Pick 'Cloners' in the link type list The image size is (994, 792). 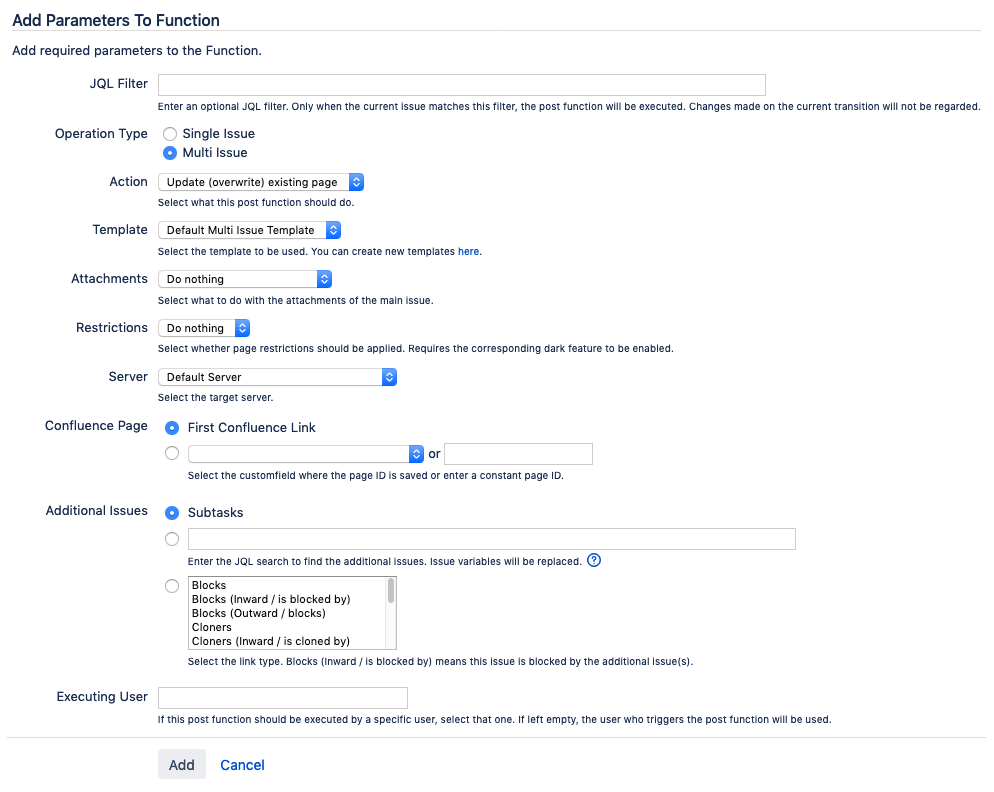tap(212, 627)
